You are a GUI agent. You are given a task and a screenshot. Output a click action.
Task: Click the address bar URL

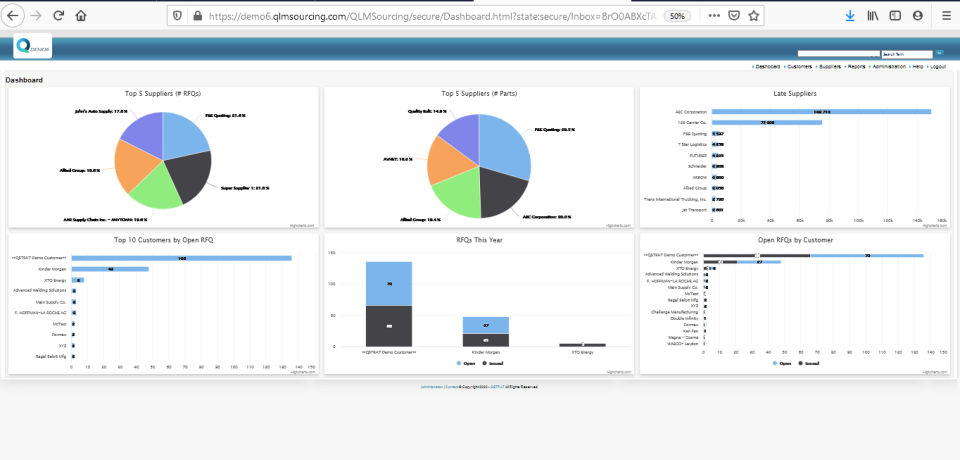pyautogui.click(x=433, y=16)
